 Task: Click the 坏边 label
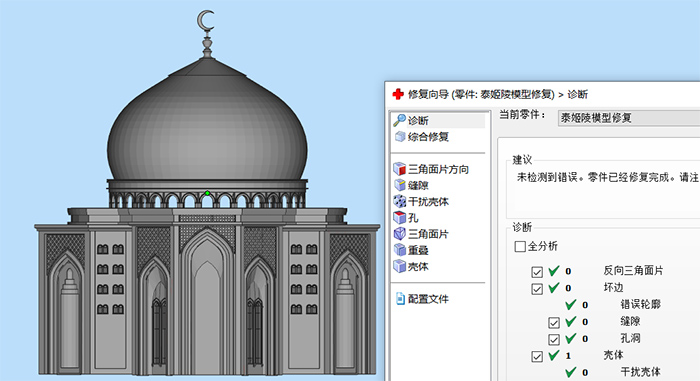[613, 287]
